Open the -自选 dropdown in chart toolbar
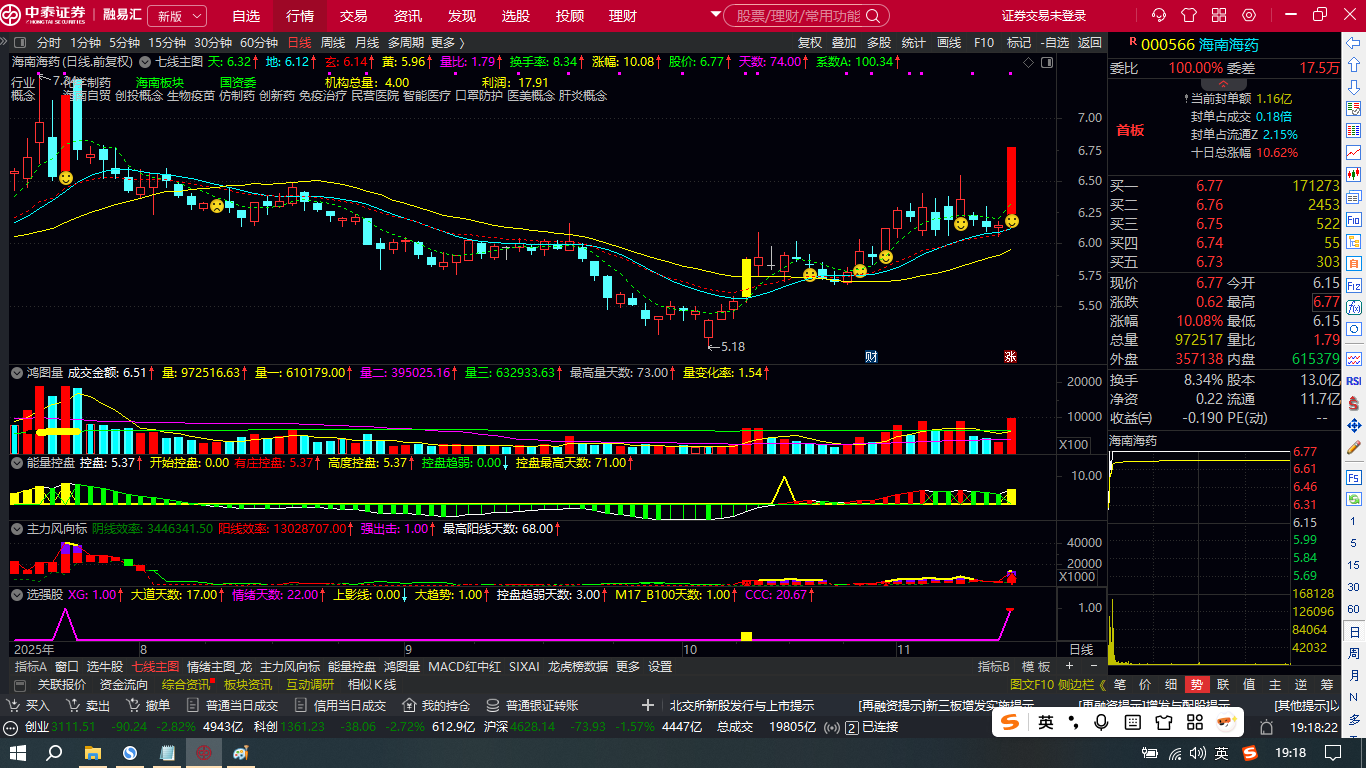The height and width of the screenshot is (768, 1366). pyautogui.click(x=1055, y=43)
